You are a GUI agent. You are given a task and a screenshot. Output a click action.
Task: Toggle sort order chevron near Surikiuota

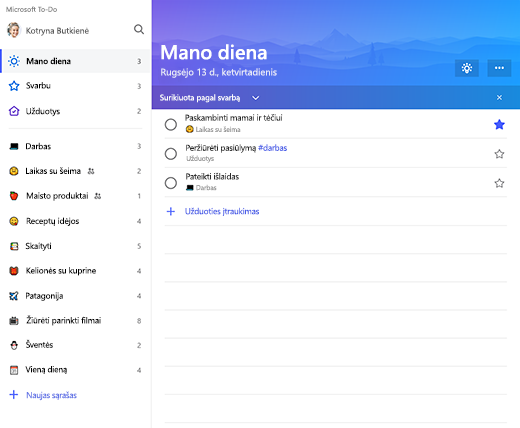[x=255, y=98]
